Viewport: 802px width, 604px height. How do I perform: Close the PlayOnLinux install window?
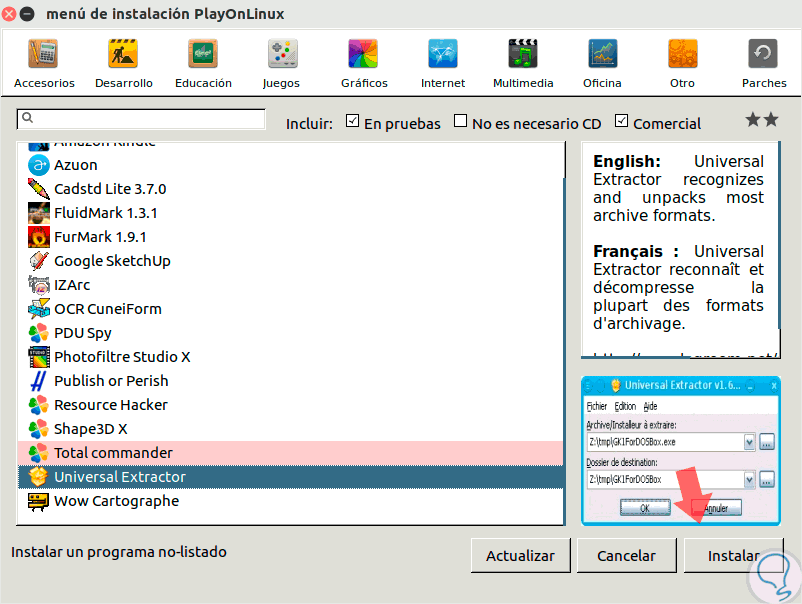9,14
